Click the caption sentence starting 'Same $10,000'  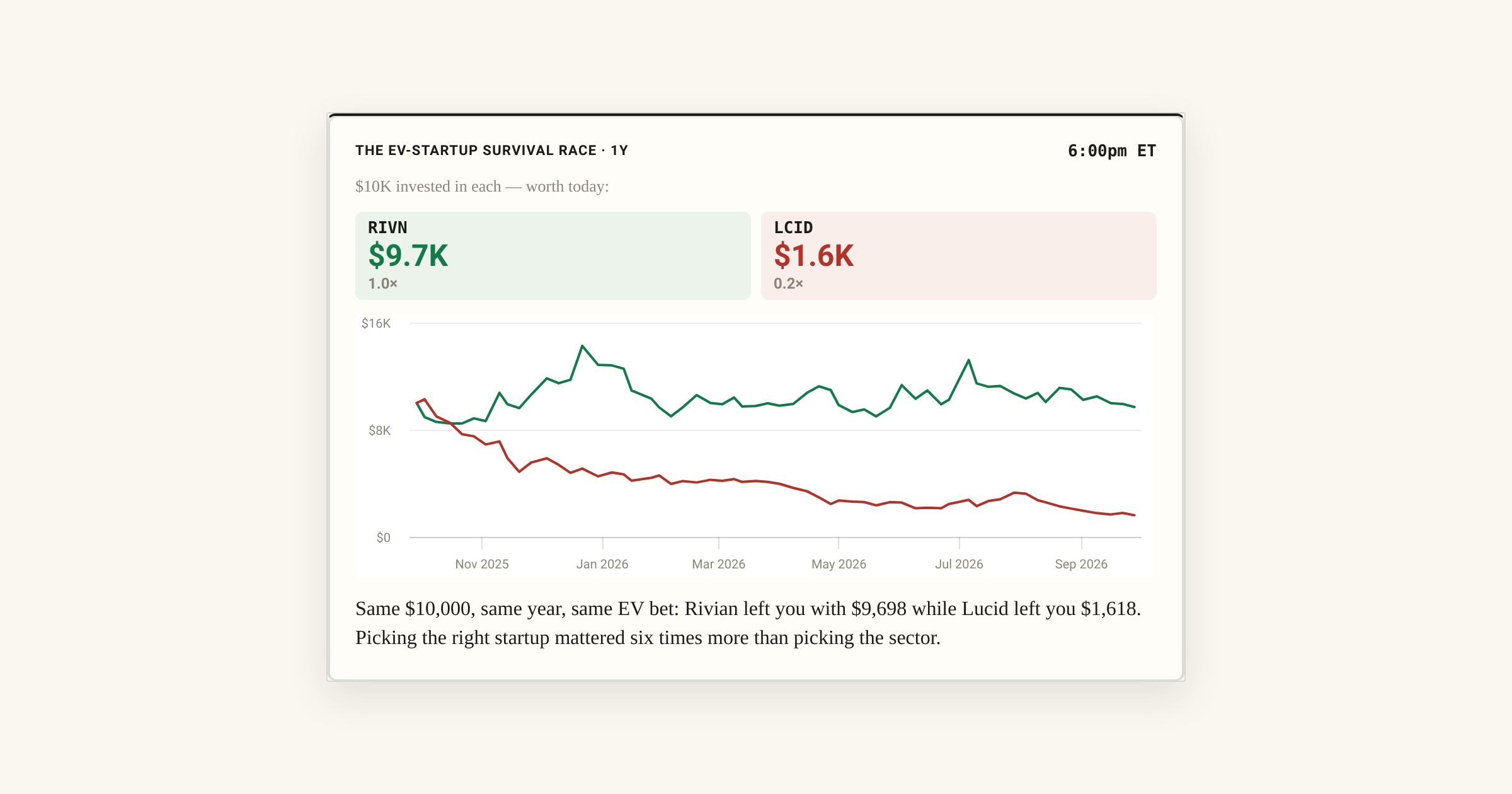748,609
